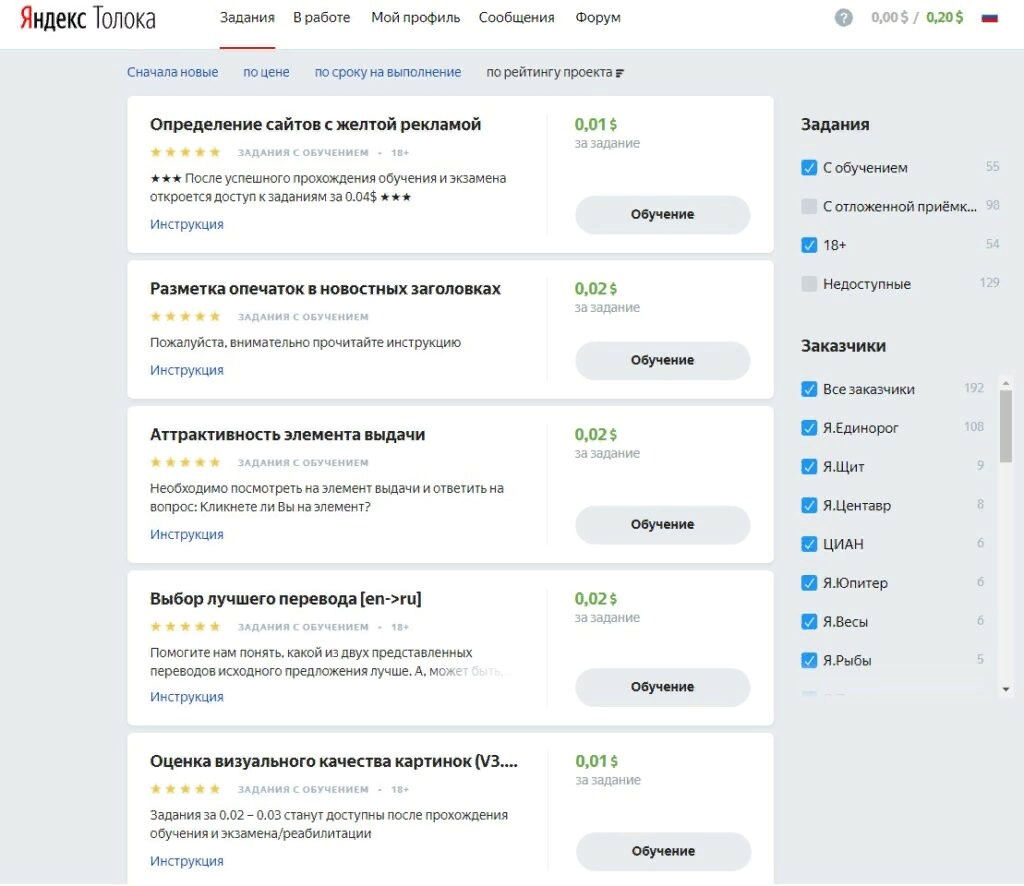This screenshot has width=1024, height=886.
Task: Uncheck the 'С обучением' checkbox
Action: (810, 168)
